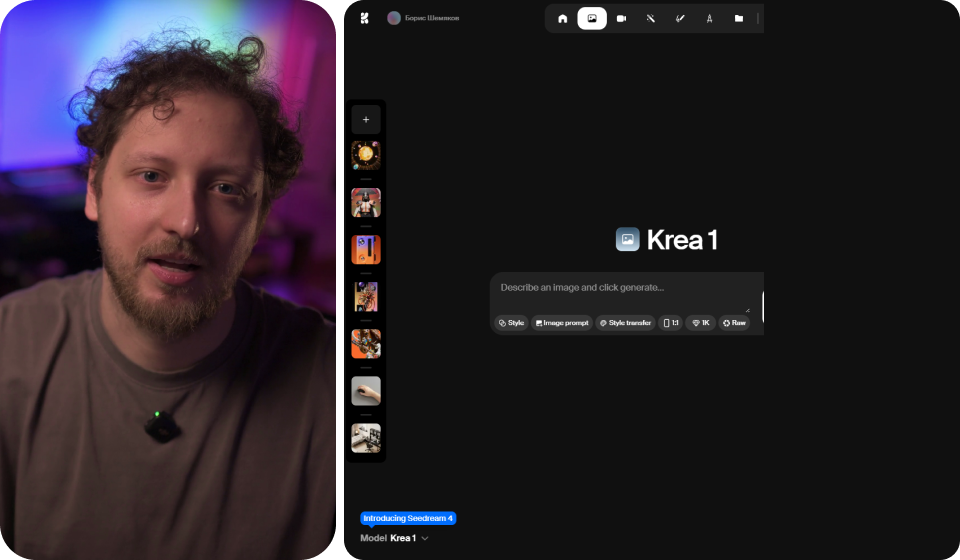Viewport: 960px width, 560px height.
Task: Open the interior room thumbnail
Action: (366, 438)
